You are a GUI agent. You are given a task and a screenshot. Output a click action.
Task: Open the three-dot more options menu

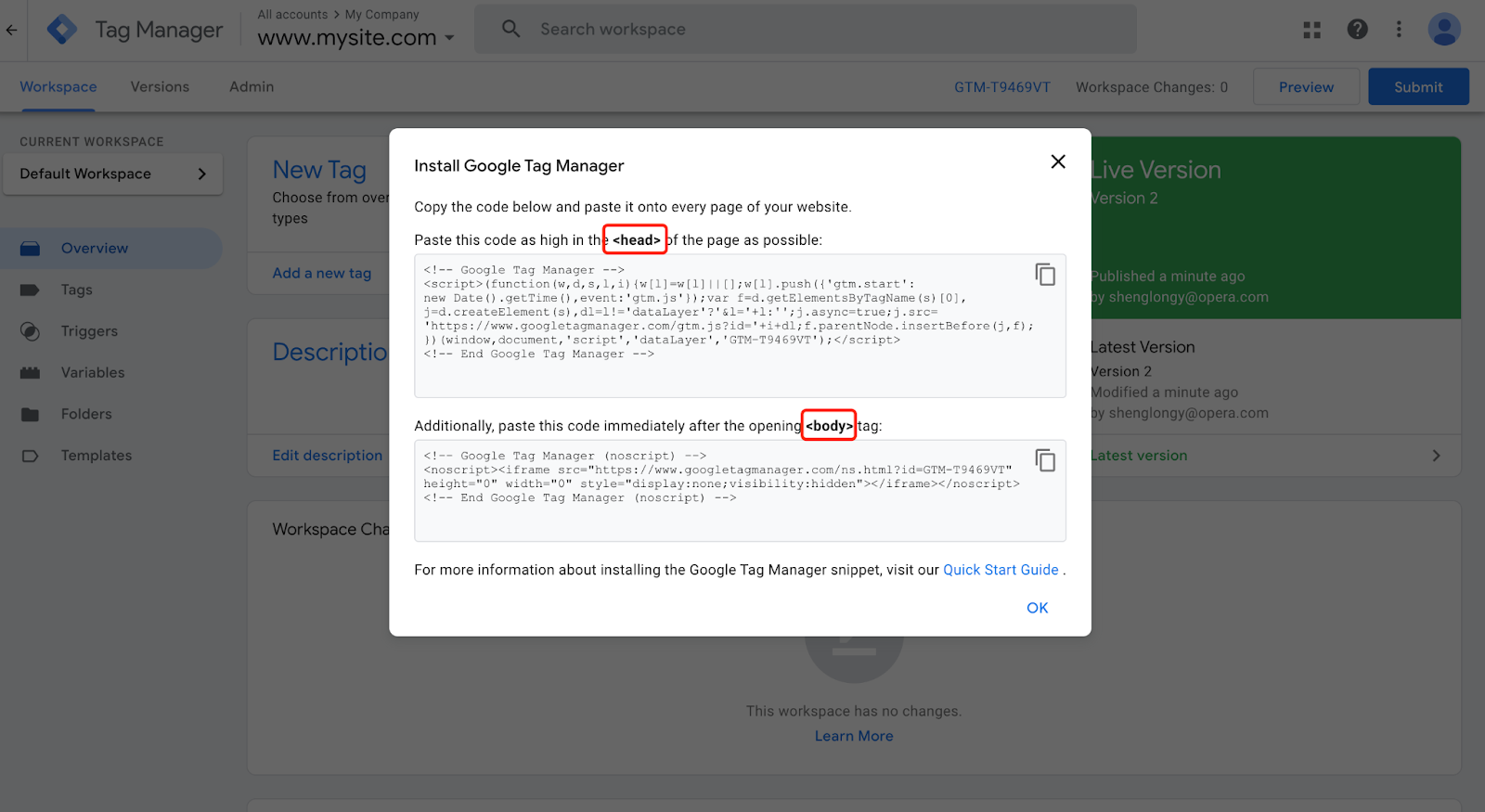coord(1399,30)
